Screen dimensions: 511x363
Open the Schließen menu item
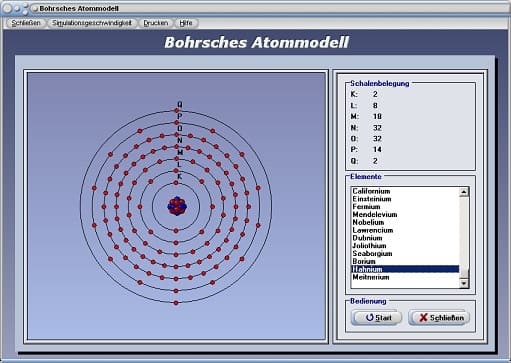pyautogui.click(x=26, y=23)
